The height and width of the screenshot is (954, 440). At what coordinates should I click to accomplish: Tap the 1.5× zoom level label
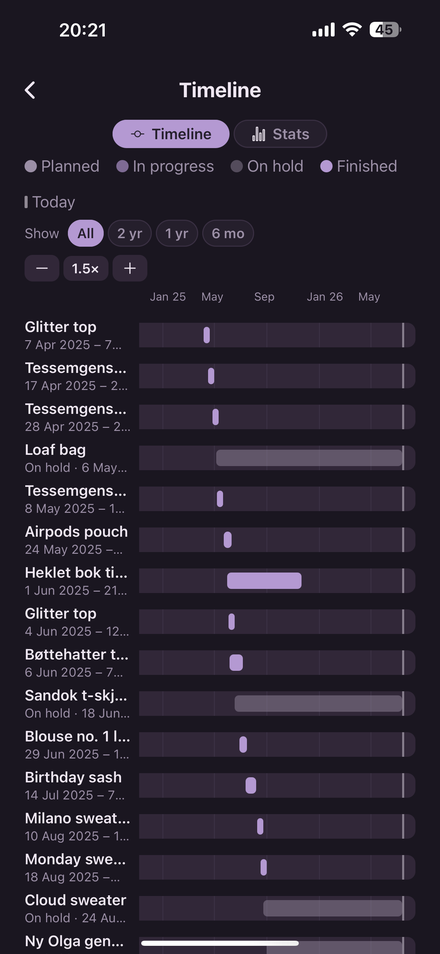click(86, 268)
